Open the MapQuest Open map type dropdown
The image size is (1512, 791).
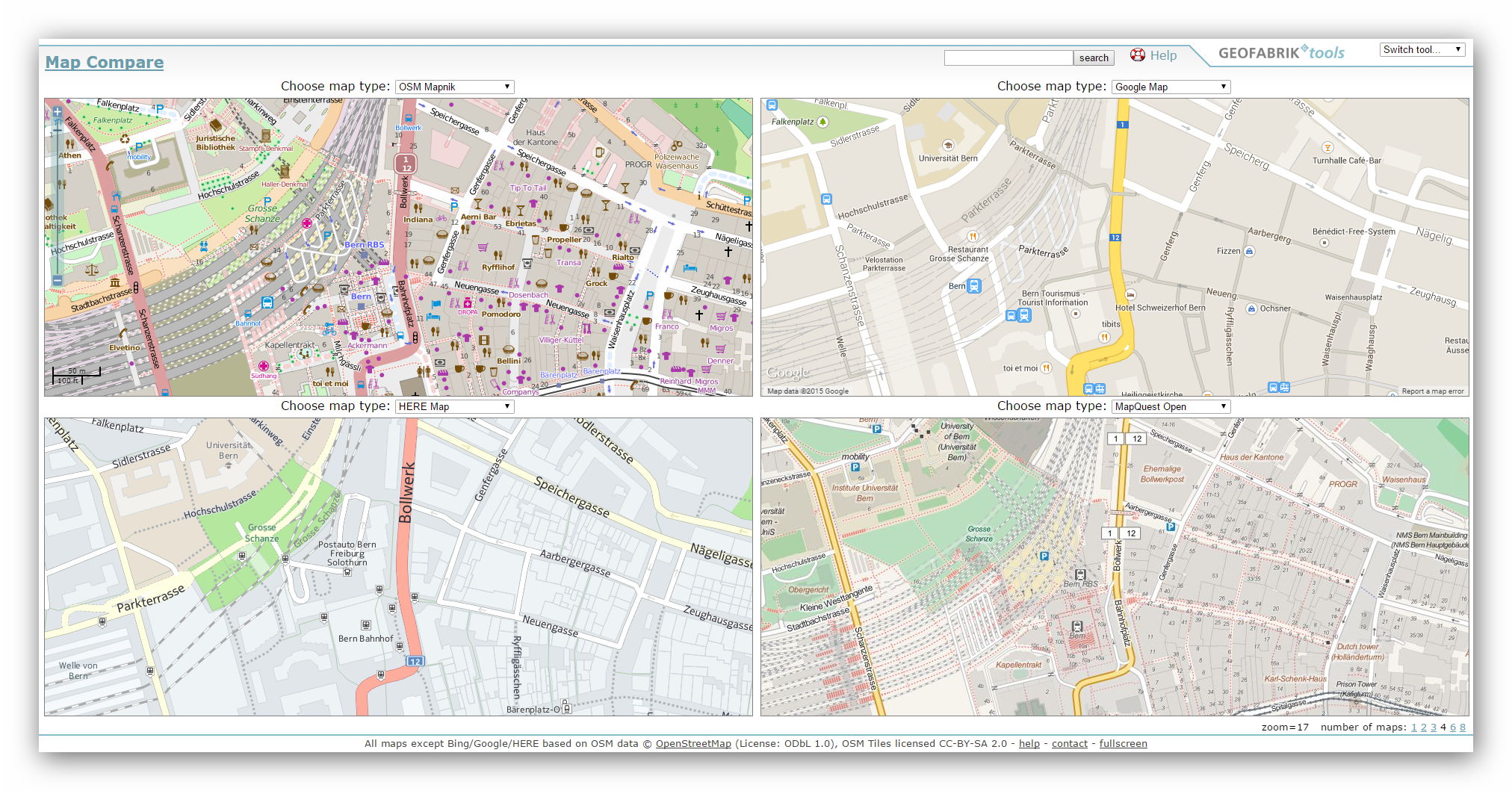tap(1171, 406)
